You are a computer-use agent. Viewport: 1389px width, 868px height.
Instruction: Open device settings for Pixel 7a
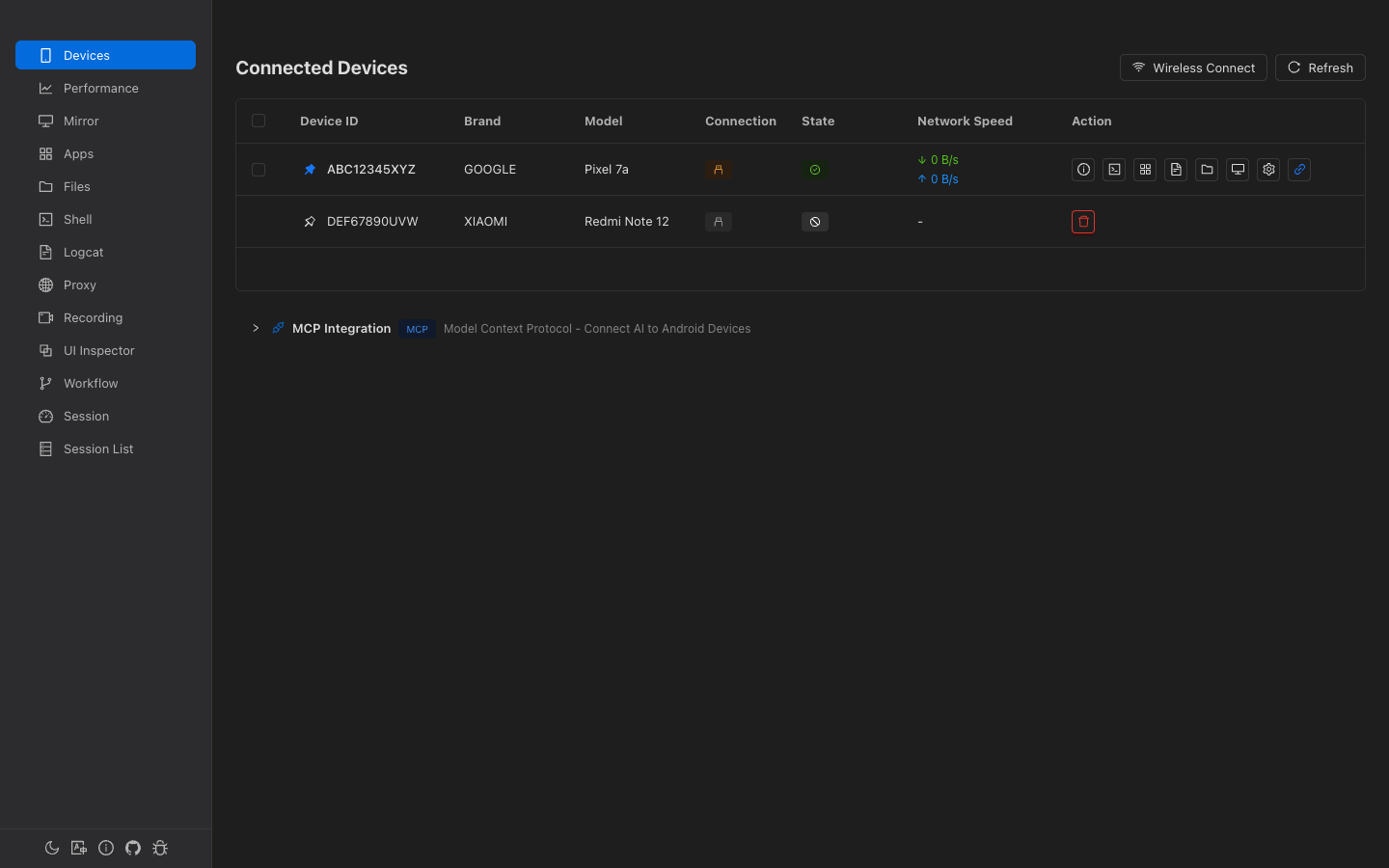[x=1268, y=169]
